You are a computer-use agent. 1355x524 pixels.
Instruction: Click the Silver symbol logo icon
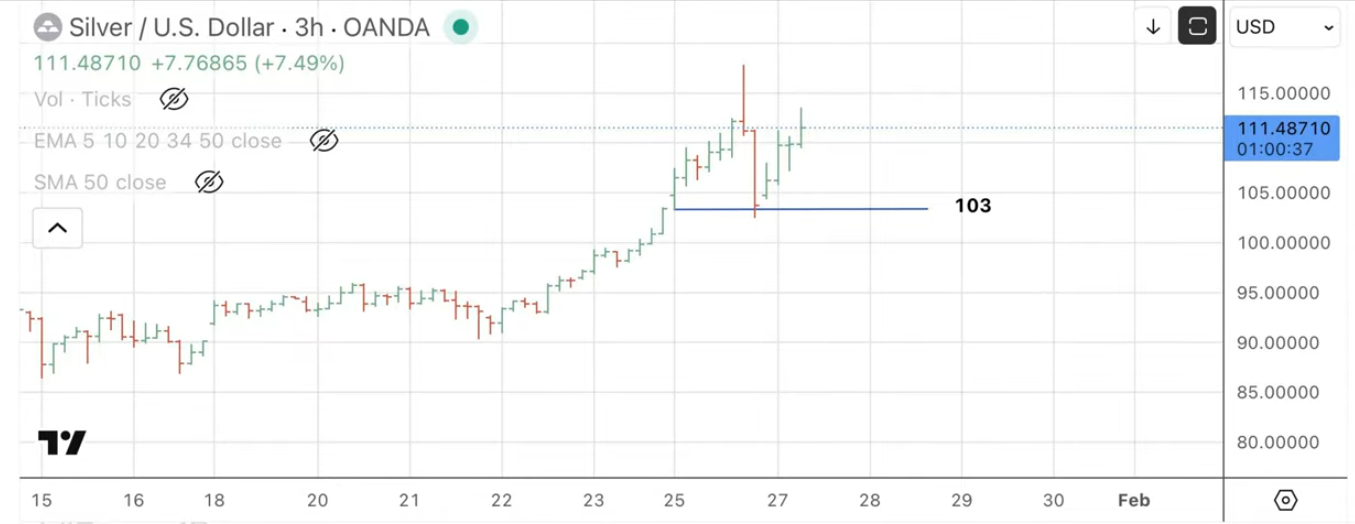point(46,27)
